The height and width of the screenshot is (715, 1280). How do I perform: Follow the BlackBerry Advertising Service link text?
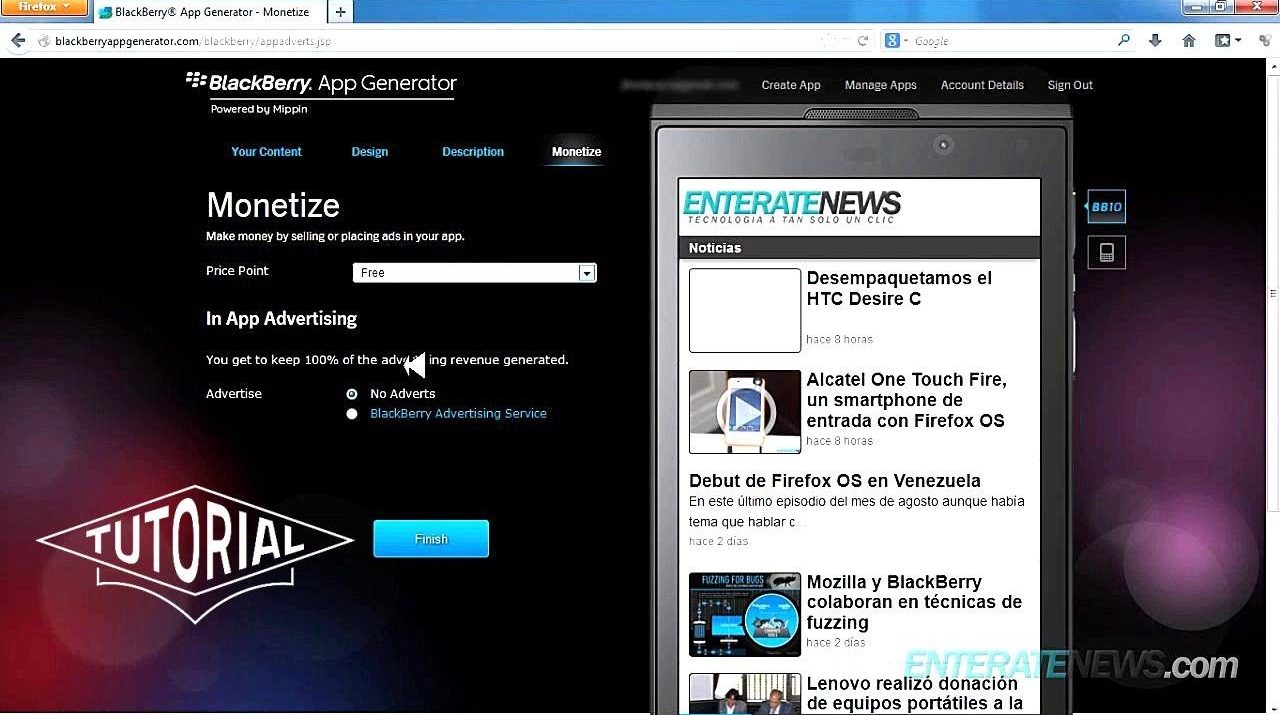coord(459,414)
